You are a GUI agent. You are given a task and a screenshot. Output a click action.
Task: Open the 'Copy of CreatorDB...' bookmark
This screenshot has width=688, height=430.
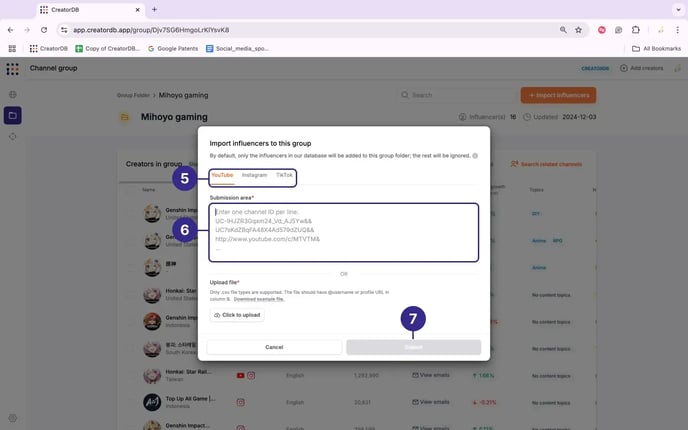click(108, 49)
